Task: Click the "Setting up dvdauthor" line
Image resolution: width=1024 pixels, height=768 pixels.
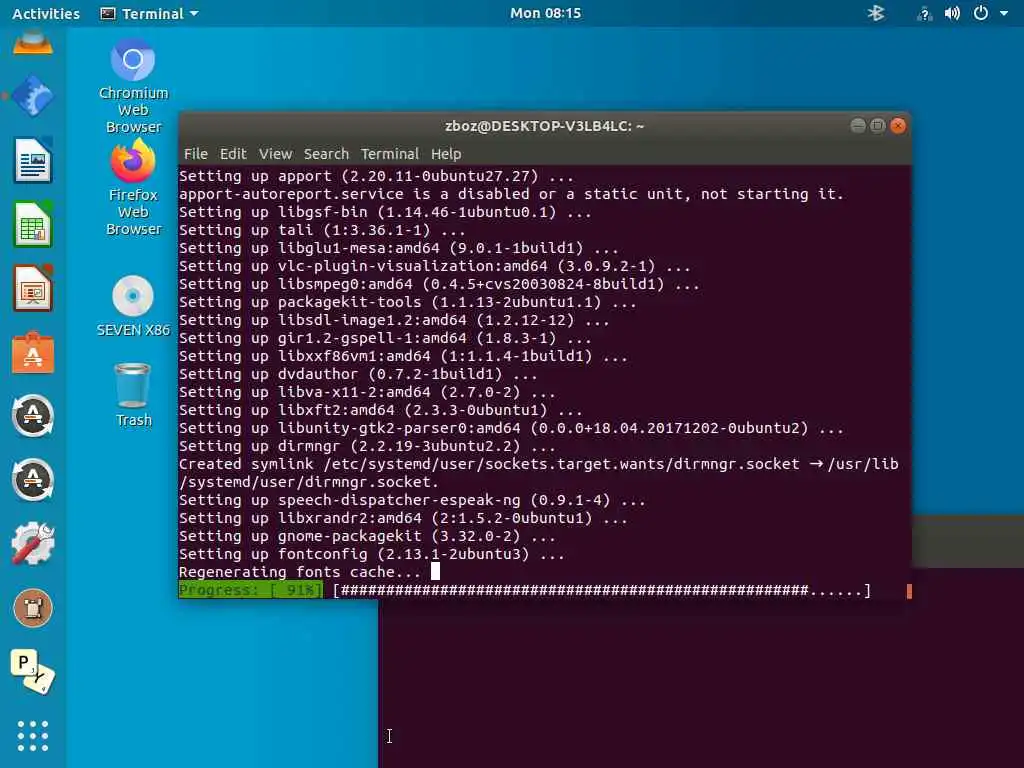Action: pos(358,374)
